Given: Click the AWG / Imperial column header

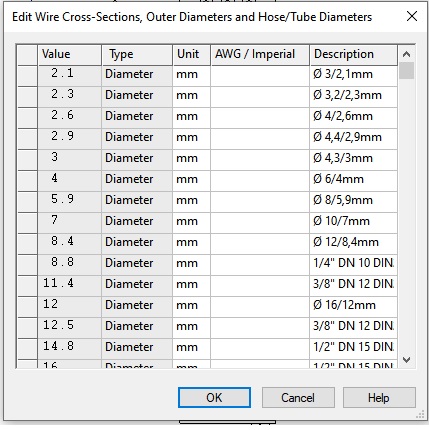Looking at the screenshot, I should coord(260,54).
